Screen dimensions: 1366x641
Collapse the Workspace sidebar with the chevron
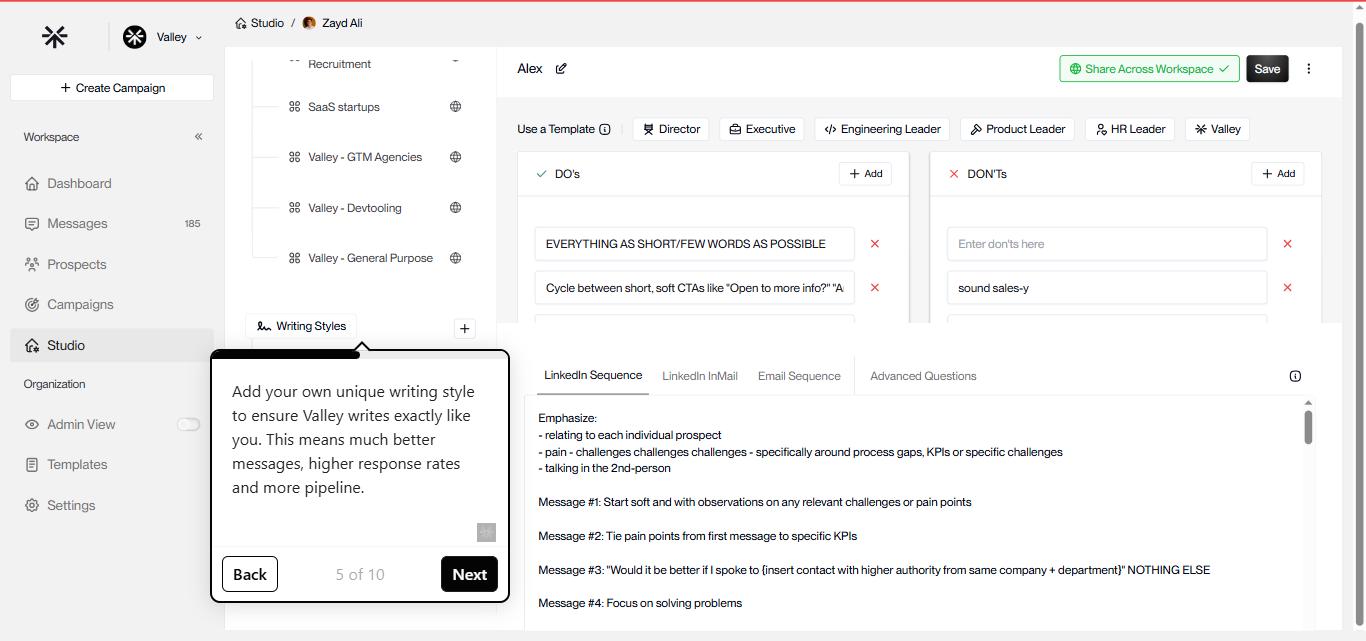pyautogui.click(x=198, y=136)
